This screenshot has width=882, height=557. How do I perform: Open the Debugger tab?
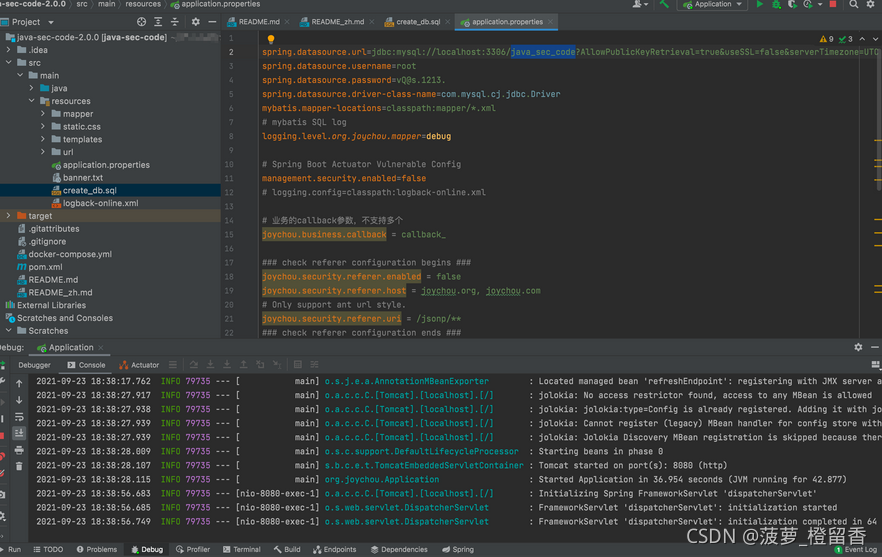coord(34,365)
